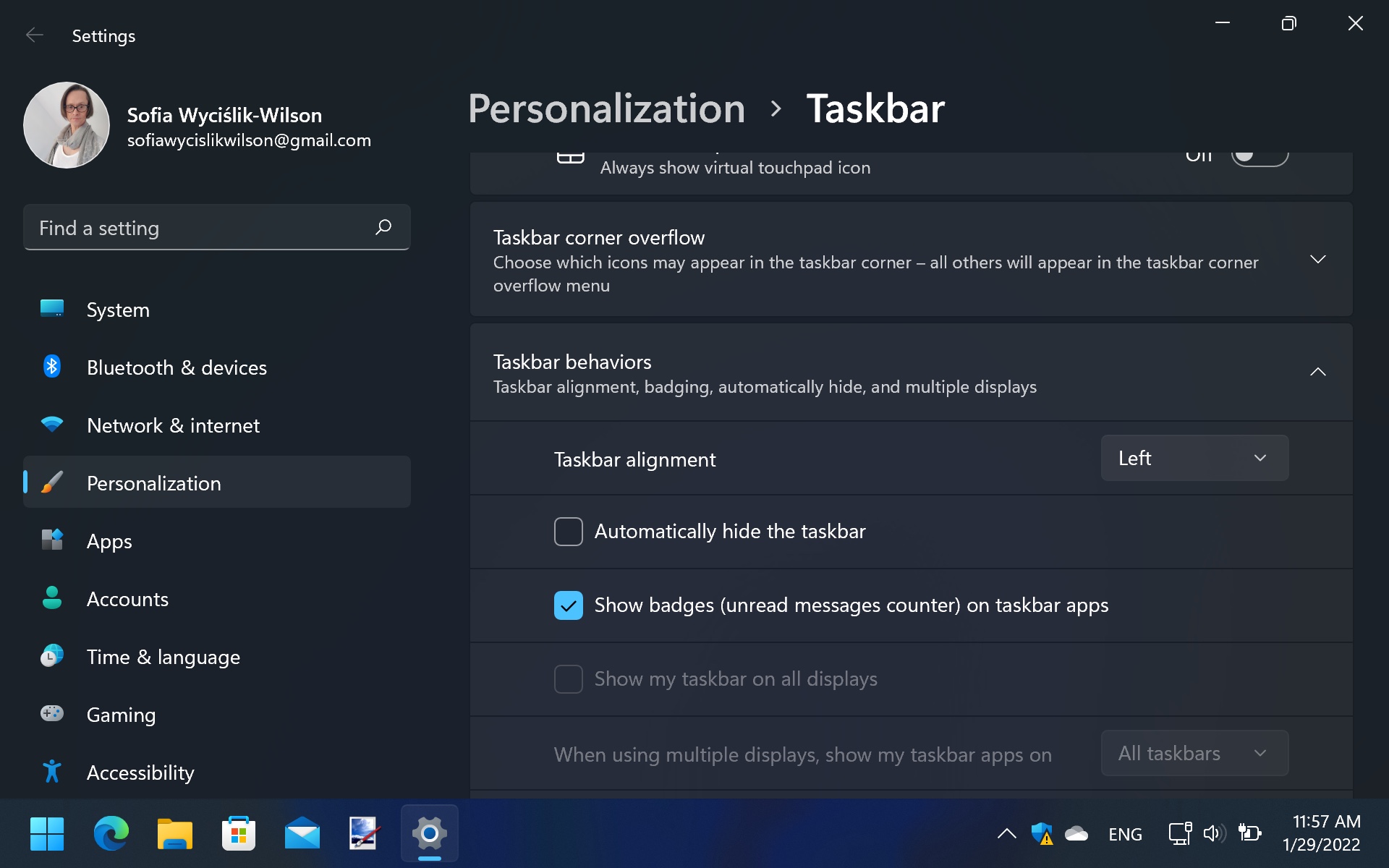Screen dimensions: 1389x868
Task: Disable Show badges on taskbar apps
Action: click(x=568, y=605)
